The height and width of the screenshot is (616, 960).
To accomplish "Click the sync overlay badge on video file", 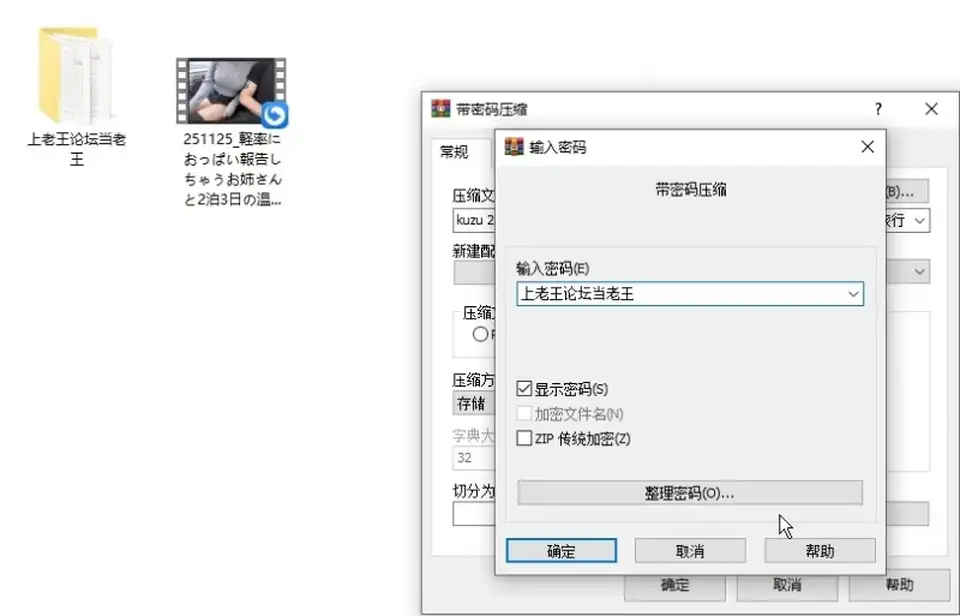I will [275, 115].
